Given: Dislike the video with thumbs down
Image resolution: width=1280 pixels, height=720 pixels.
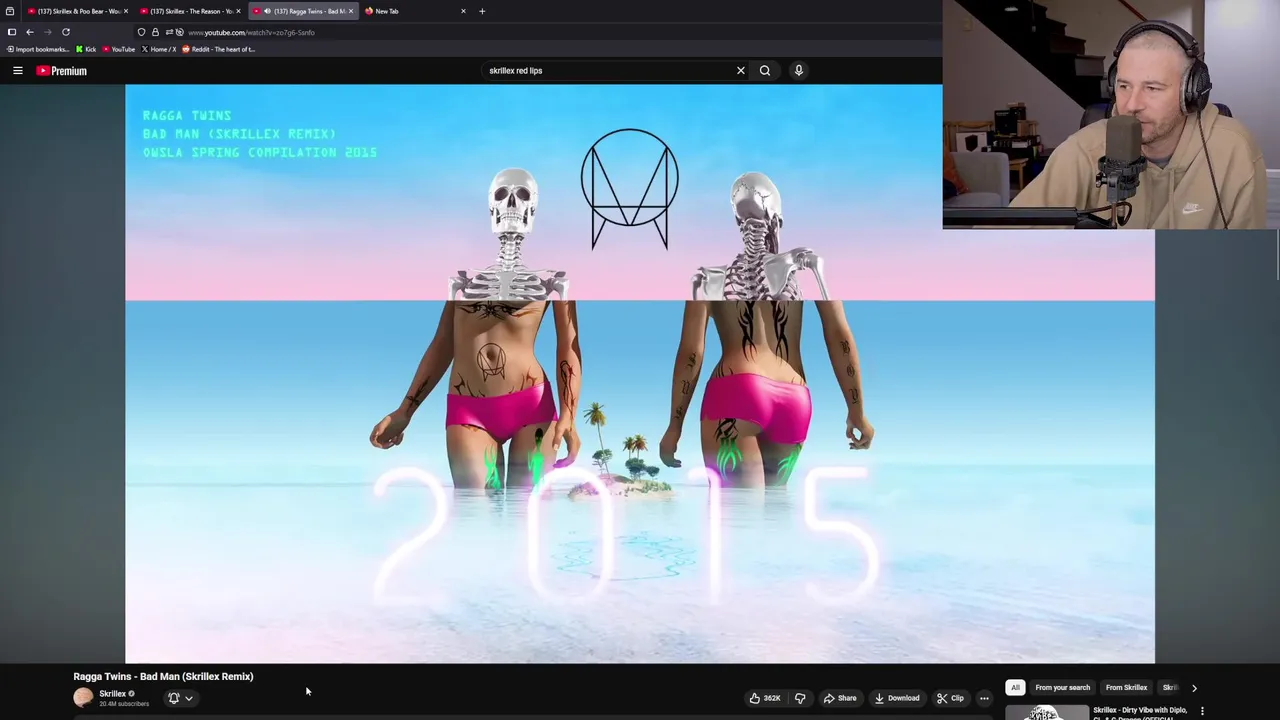Looking at the screenshot, I should (800, 698).
